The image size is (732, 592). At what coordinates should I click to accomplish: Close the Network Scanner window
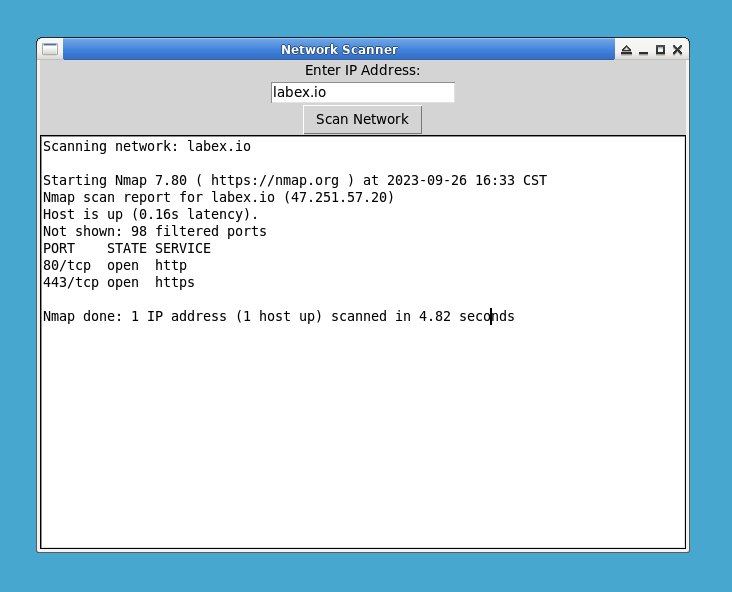(677, 49)
